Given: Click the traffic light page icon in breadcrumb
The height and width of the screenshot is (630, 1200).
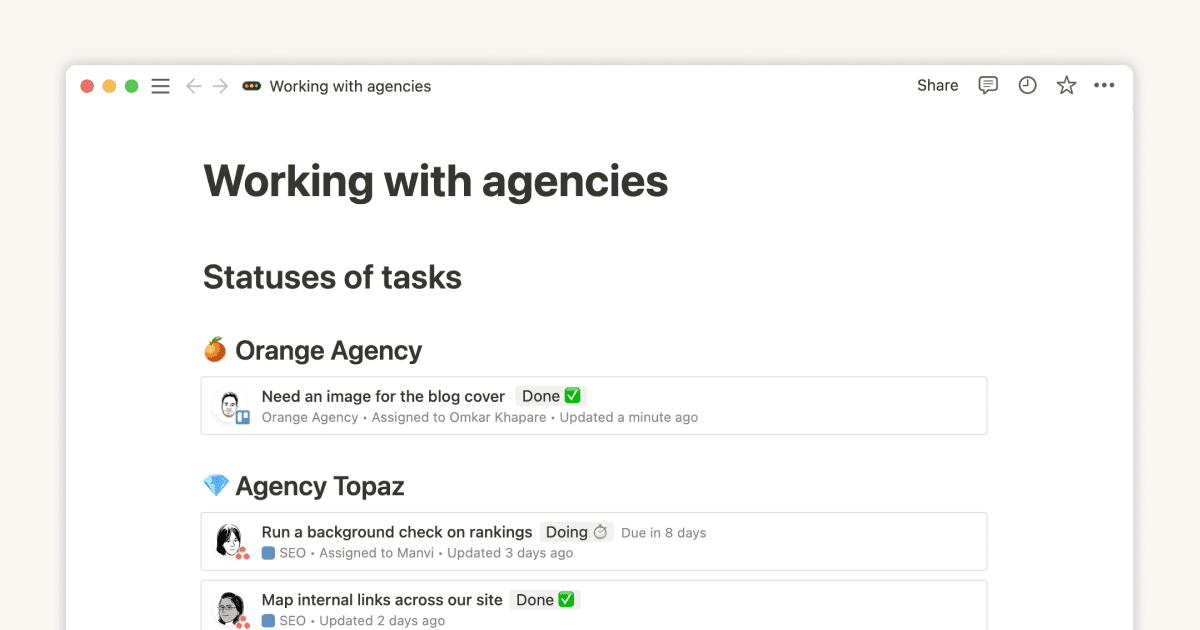Looking at the screenshot, I should [x=252, y=86].
